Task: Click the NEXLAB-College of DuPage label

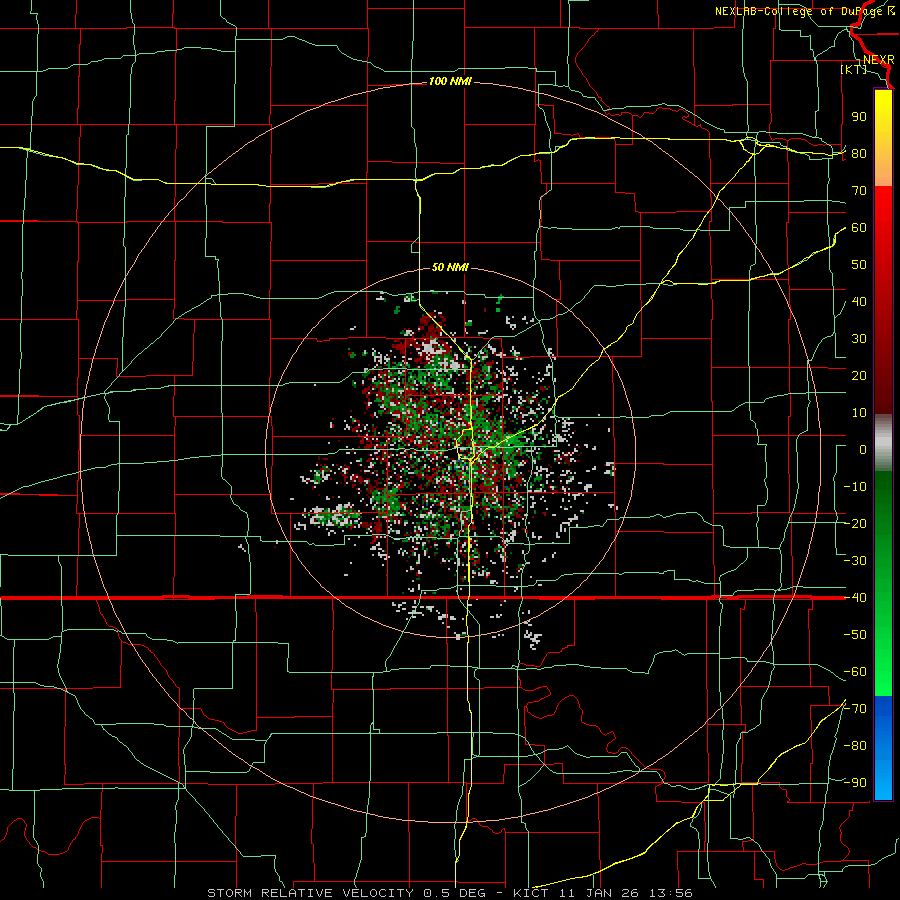Action: tap(799, 11)
